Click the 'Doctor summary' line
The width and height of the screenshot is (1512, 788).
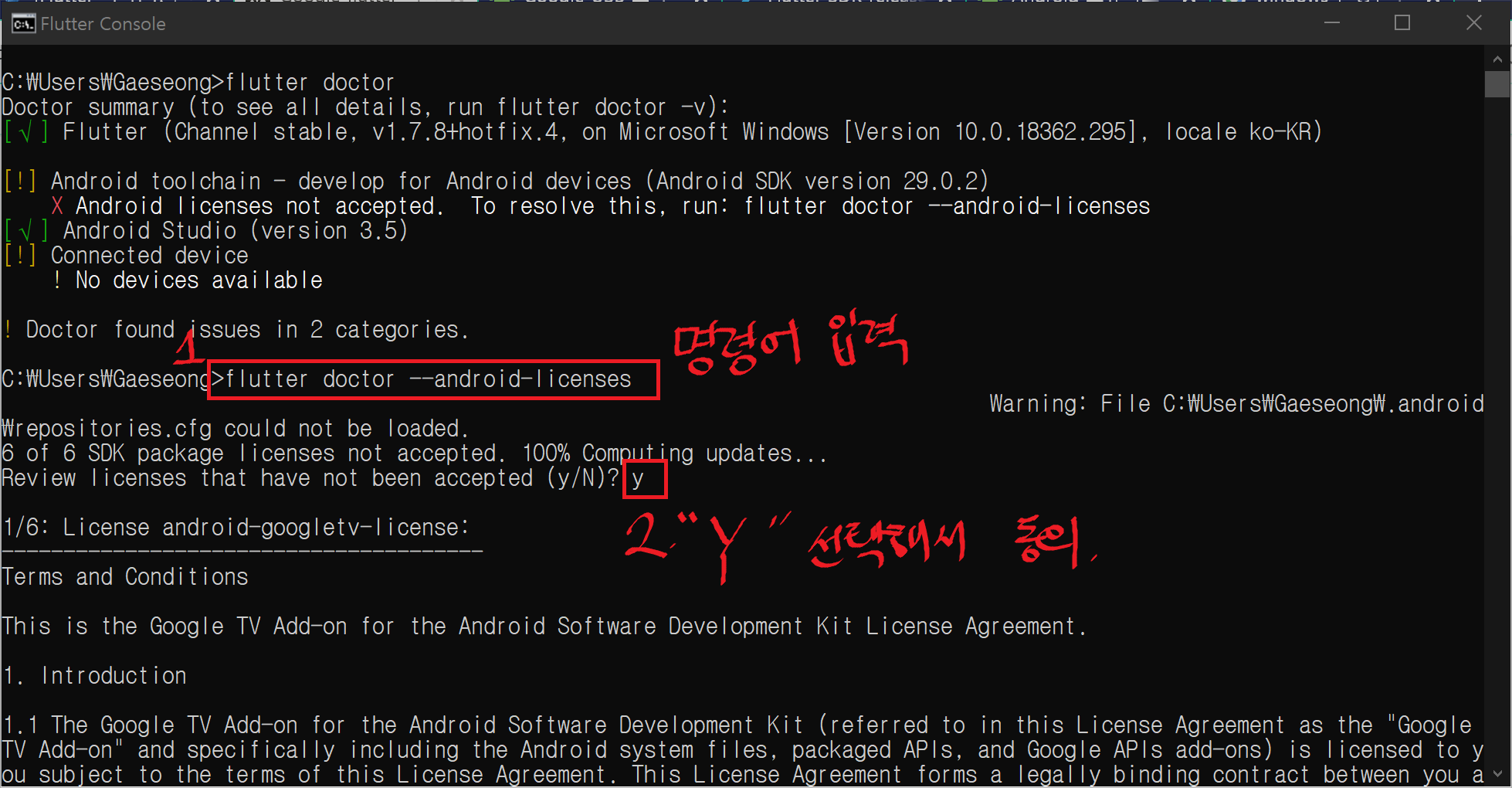click(x=364, y=107)
